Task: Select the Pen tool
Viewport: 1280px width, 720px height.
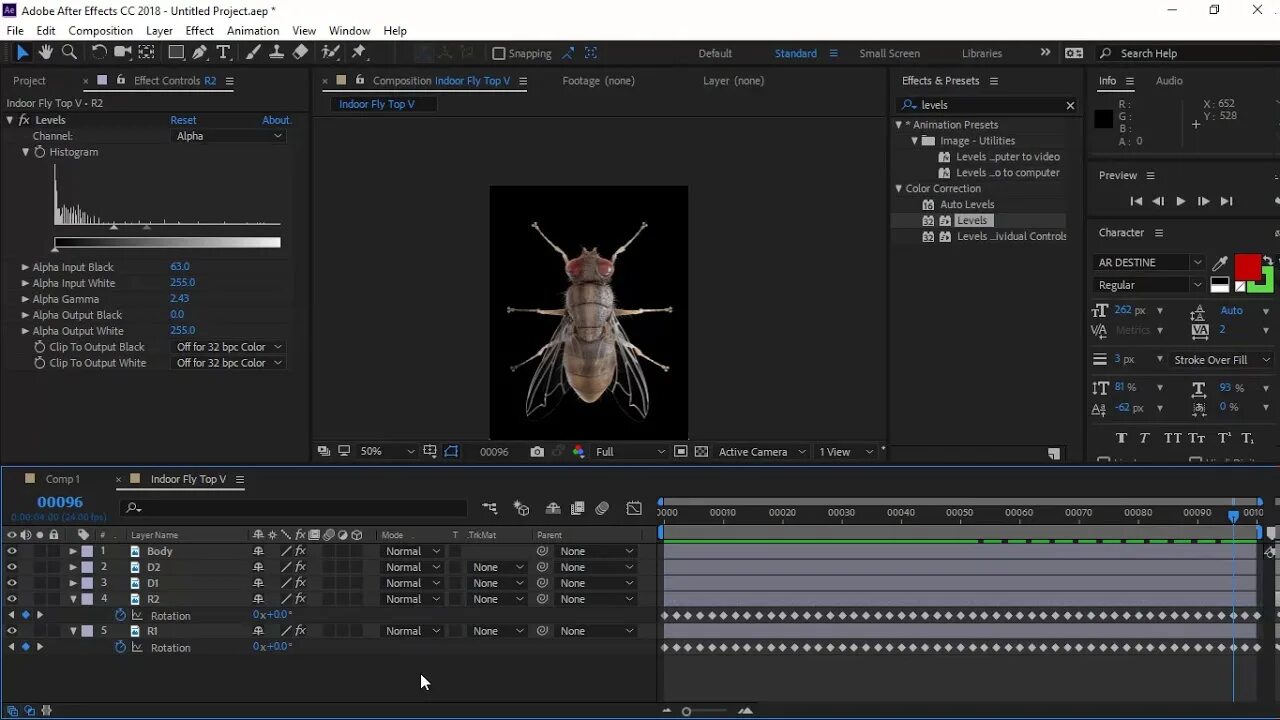Action: click(200, 53)
